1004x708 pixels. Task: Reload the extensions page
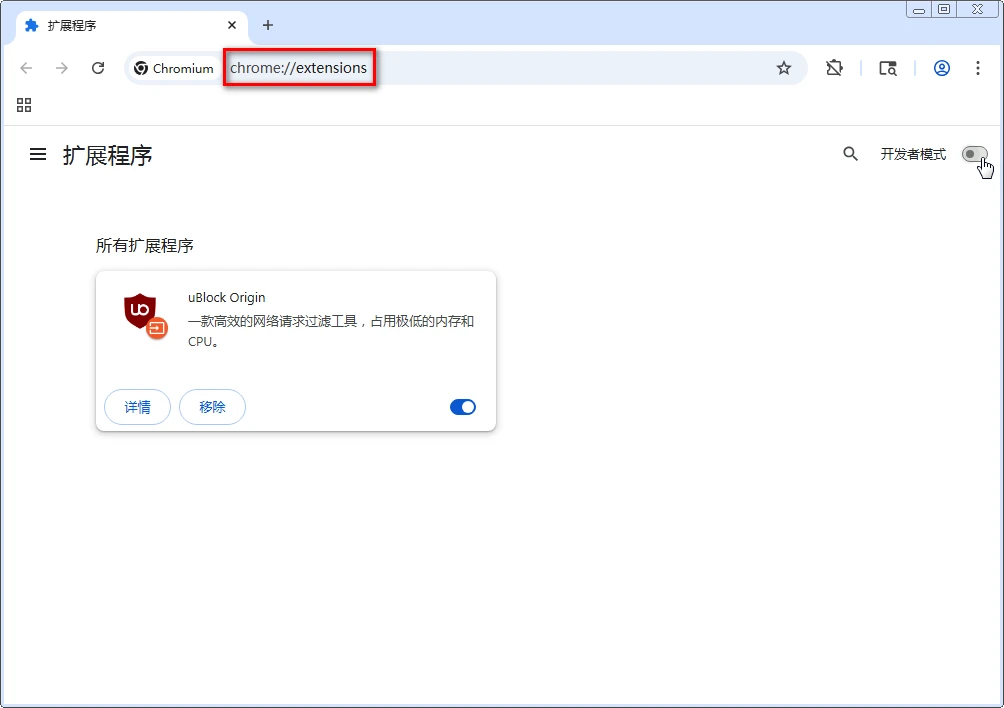coord(98,68)
